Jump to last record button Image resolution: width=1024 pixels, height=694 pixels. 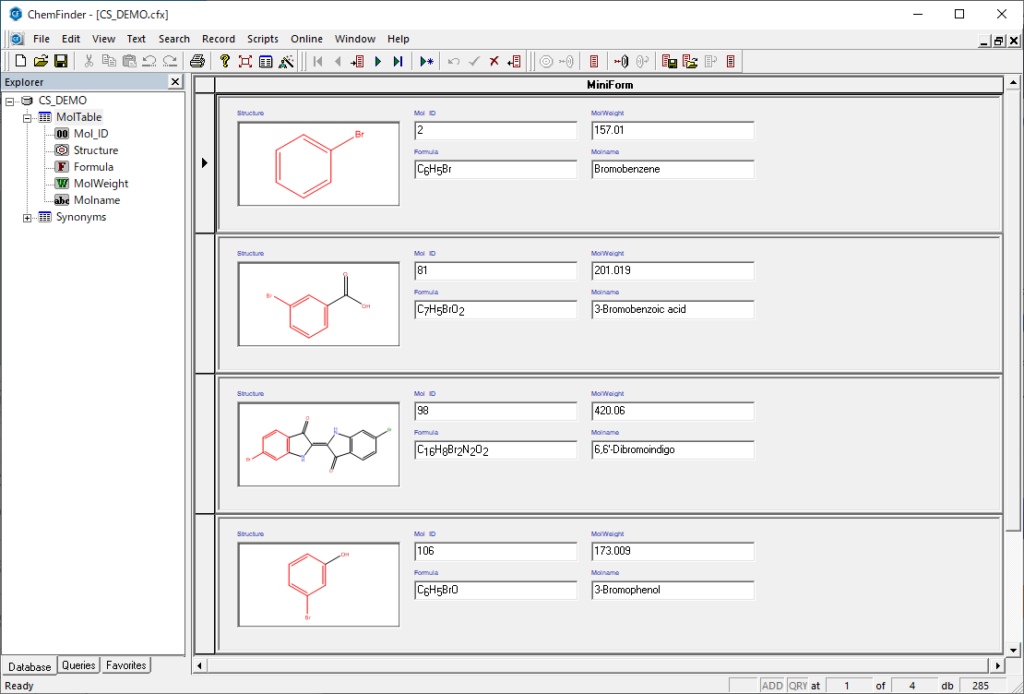397,62
